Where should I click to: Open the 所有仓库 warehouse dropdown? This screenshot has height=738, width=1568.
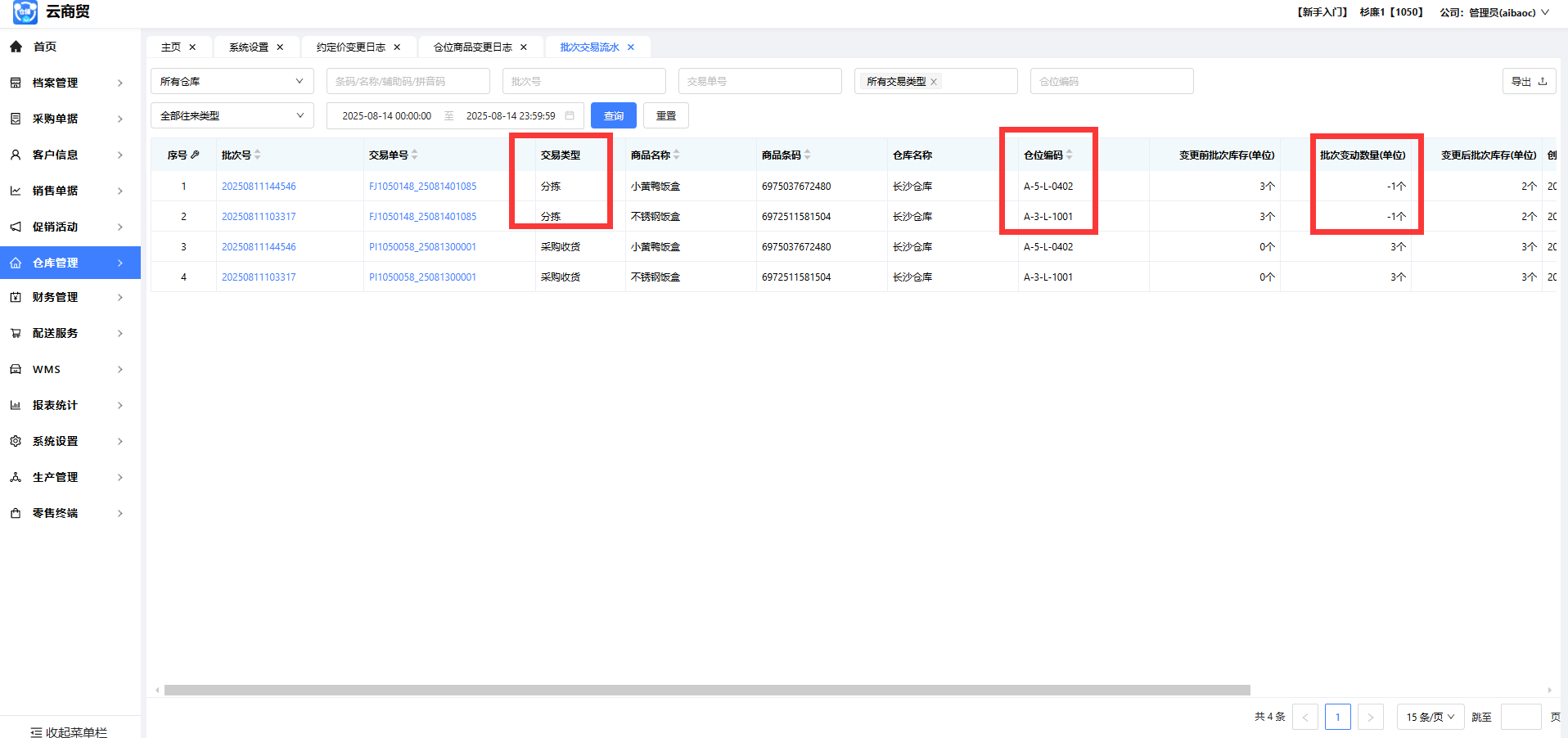click(x=232, y=81)
